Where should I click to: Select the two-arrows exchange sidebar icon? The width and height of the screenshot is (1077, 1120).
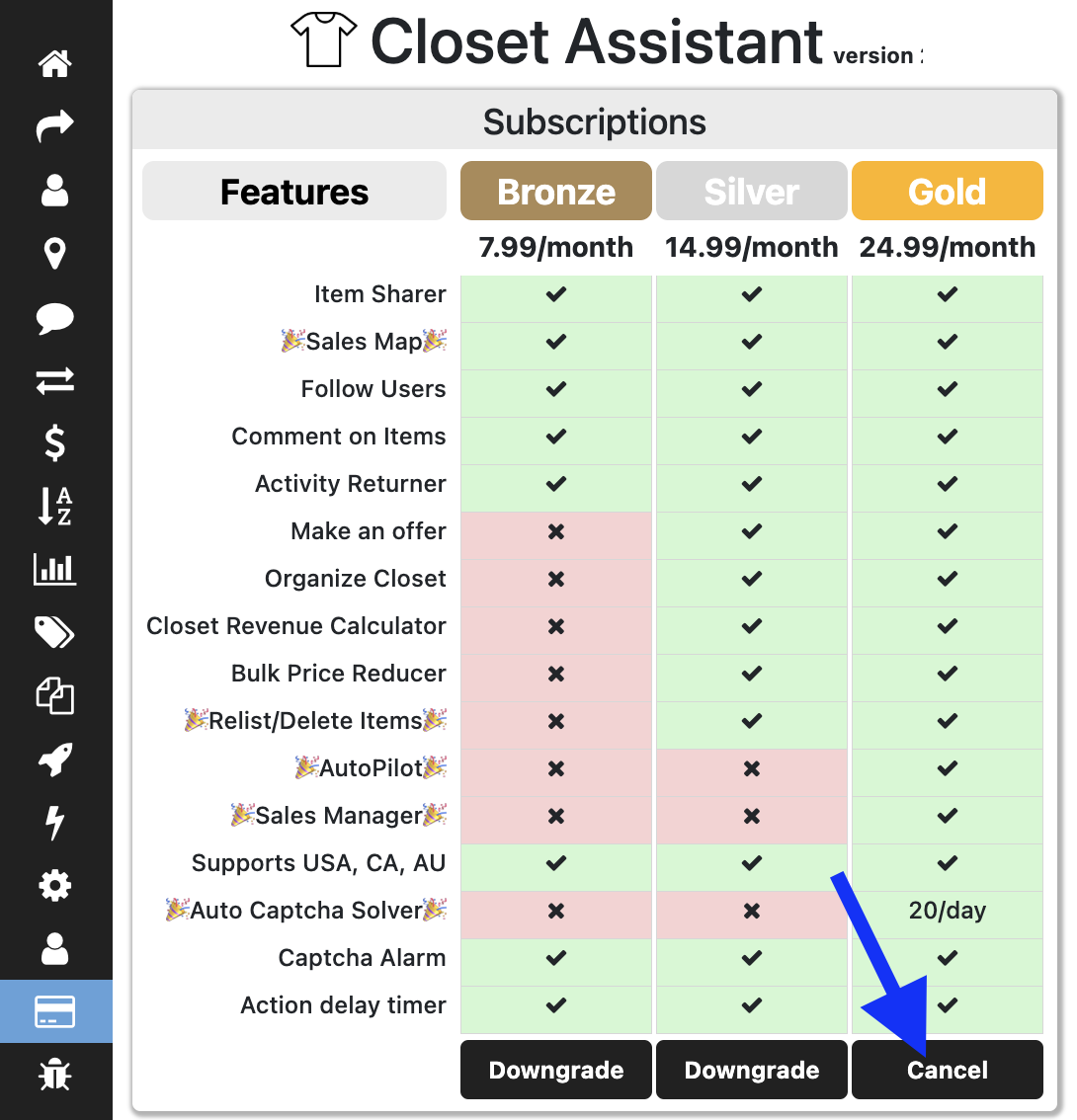coord(55,380)
